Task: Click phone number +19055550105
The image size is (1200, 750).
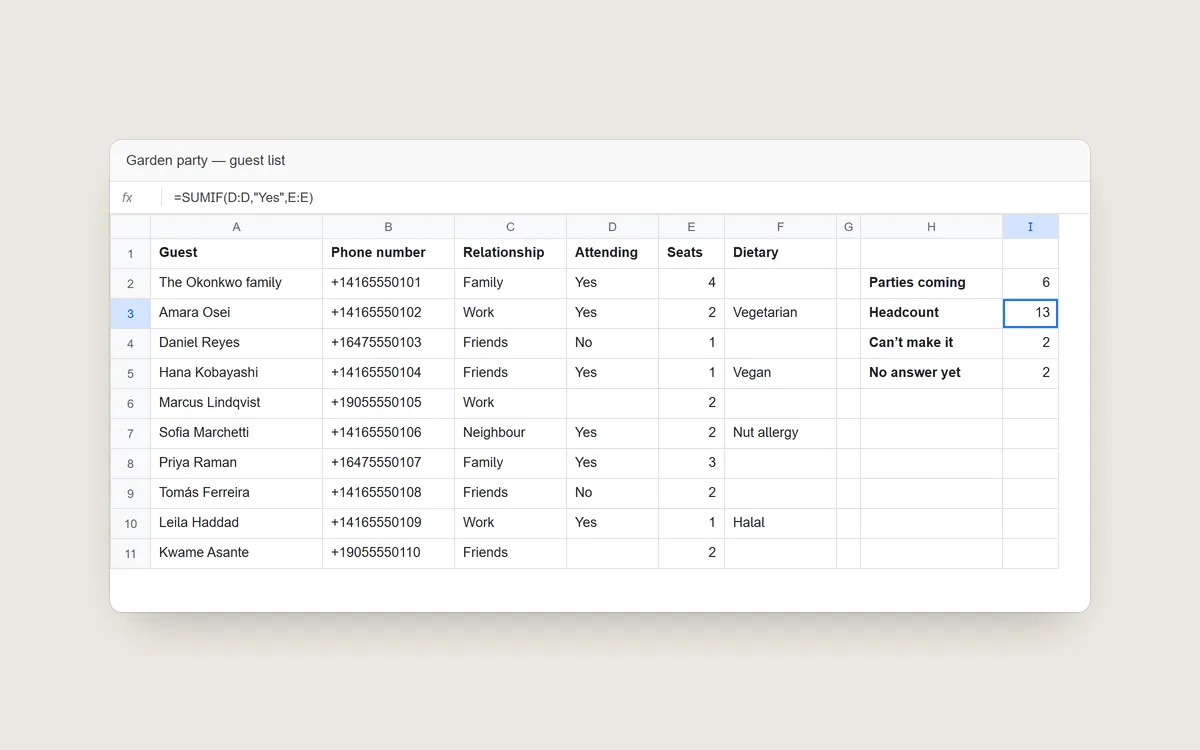Action: pyautogui.click(x=388, y=403)
